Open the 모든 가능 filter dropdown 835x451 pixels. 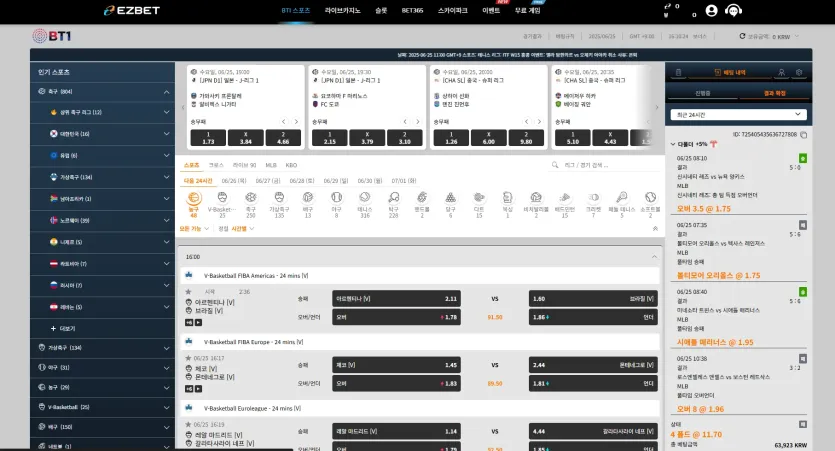pyautogui.click(x=194, y=228)
